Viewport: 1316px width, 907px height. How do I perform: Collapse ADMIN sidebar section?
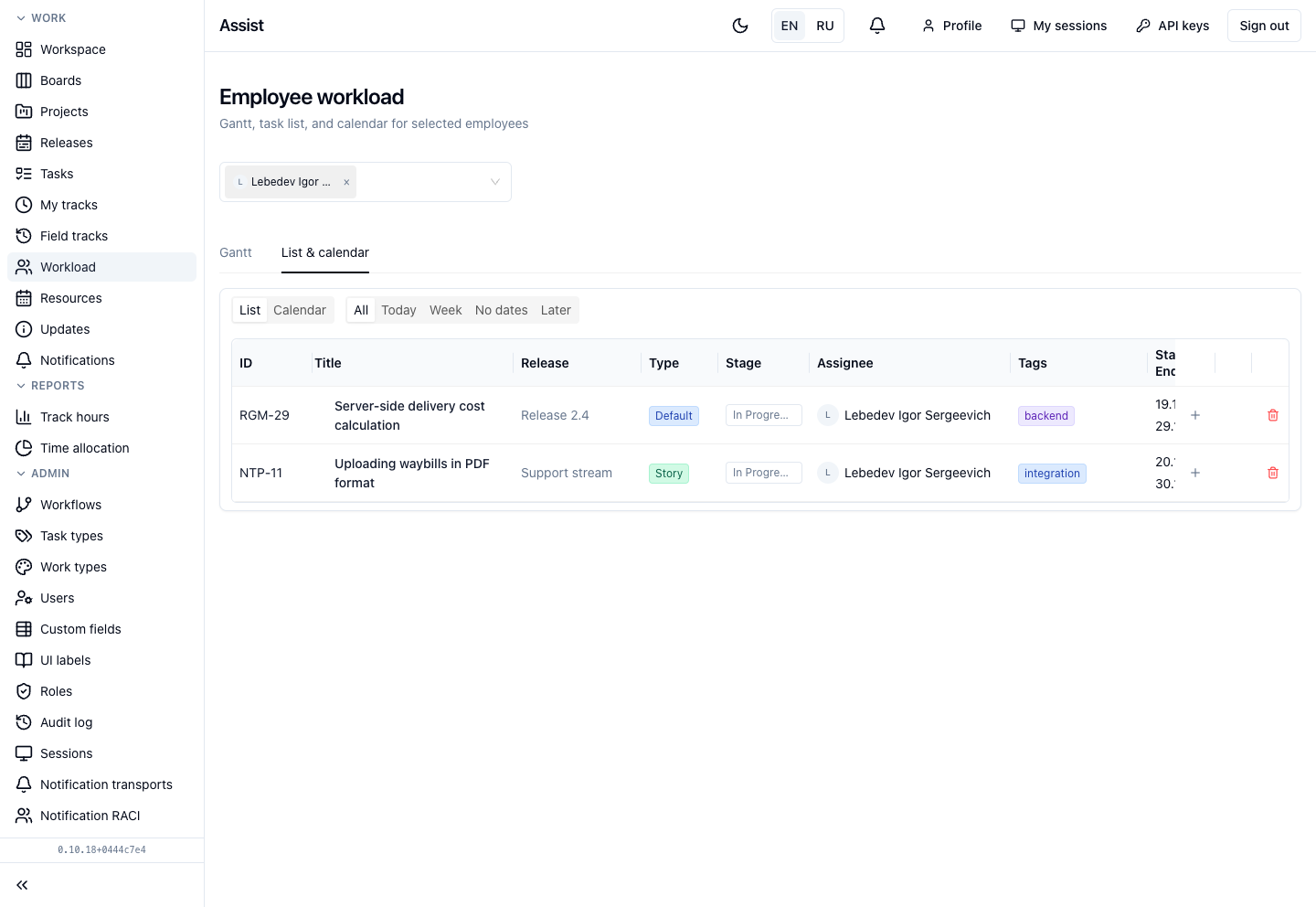pyautogui.click(x=43, y=474)
